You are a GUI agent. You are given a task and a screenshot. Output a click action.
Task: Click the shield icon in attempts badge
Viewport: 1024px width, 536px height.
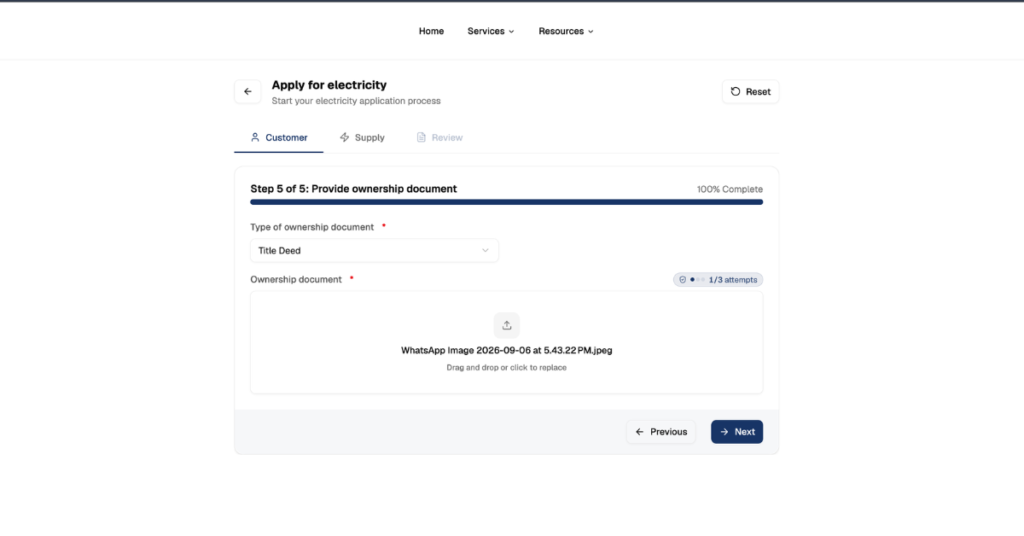coord(682,279)
